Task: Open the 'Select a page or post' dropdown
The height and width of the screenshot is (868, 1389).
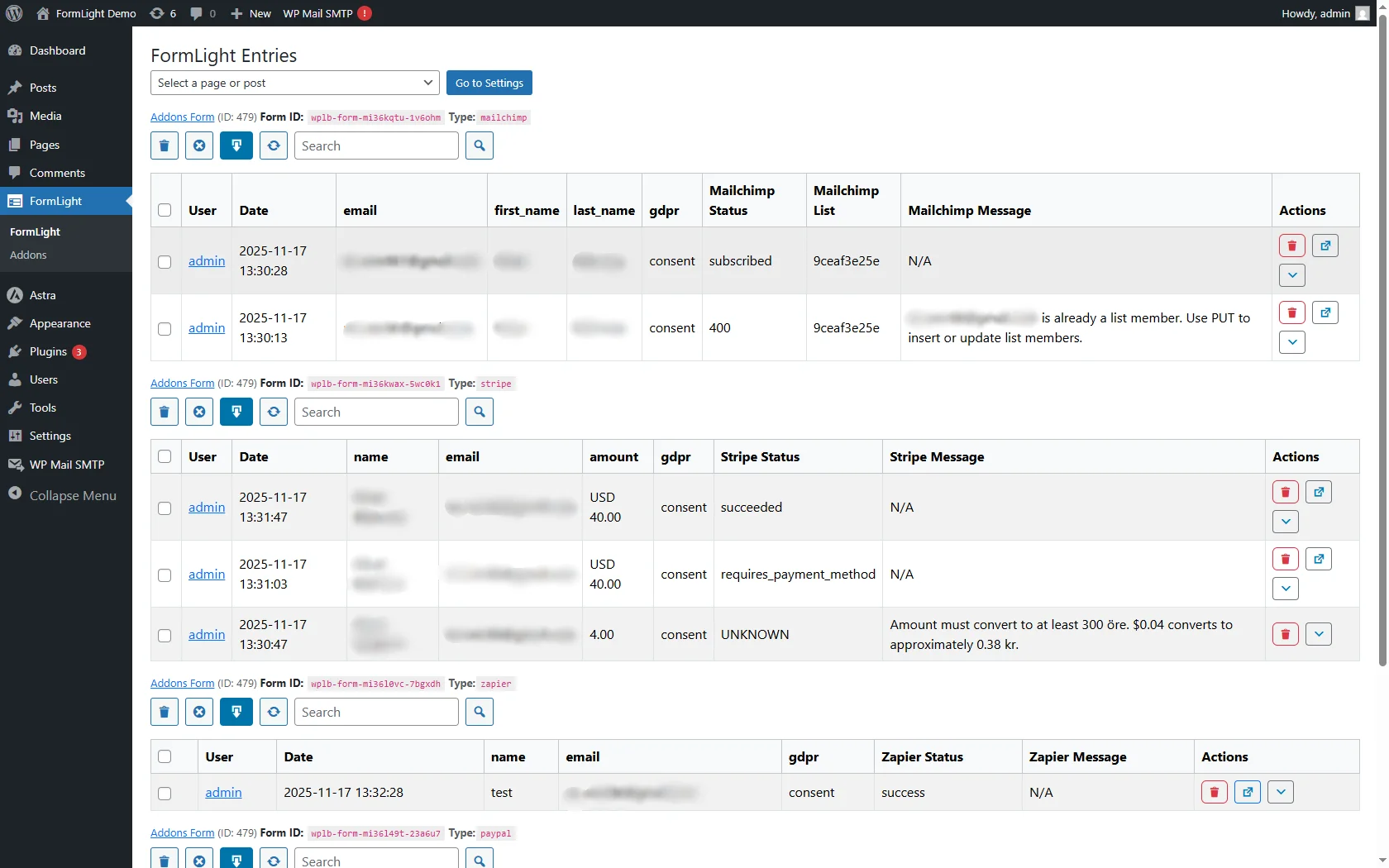Action: click(295, 83)
